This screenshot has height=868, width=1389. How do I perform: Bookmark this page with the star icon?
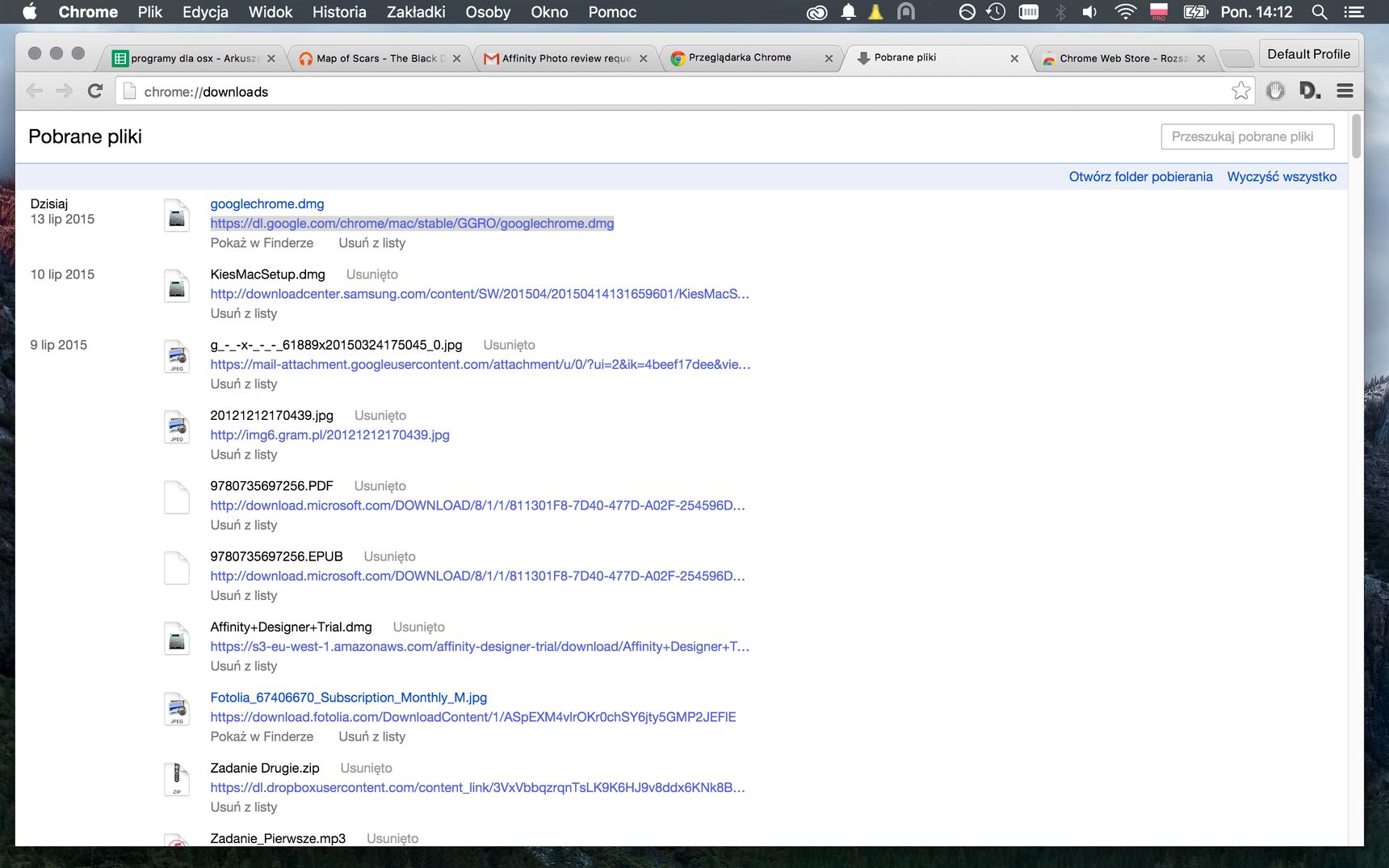pyautogui.click(x=1241, y=90)
